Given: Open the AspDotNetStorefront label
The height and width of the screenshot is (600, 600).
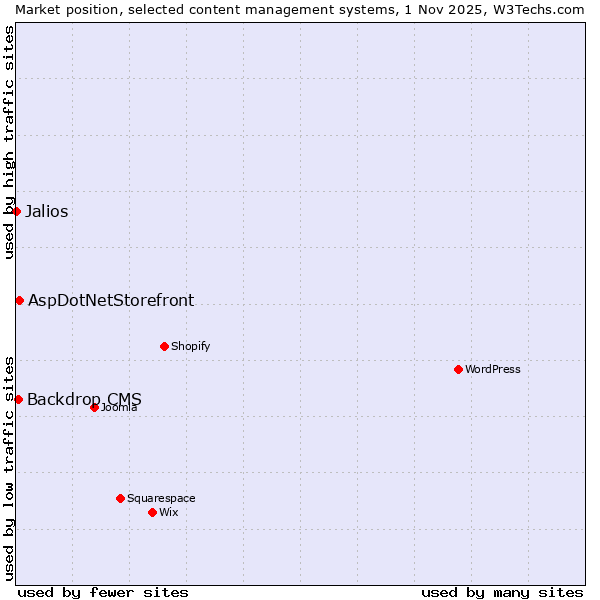Looking at the screenshot, I should coord(111,300).
